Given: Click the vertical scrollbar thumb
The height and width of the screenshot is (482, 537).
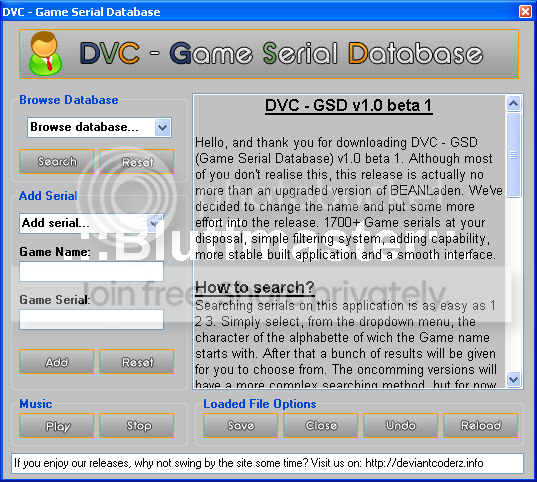Looking at the screenshot, I should tap(513, 155).
